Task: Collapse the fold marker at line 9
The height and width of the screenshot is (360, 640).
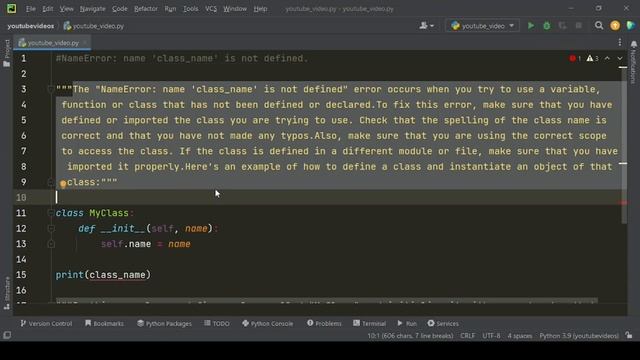Action: (51, 182)
